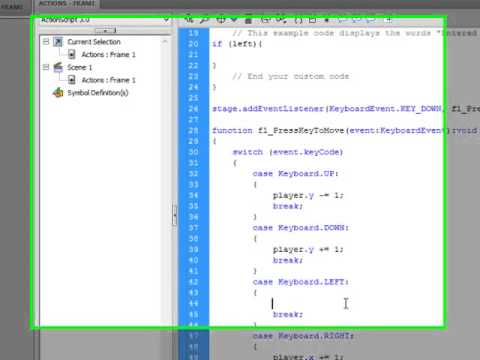The width and height of the screenshot is (480, 360).
Task: Click the 'case Keyboard.LEFT:' line
Action: click(x=301, y=282)
